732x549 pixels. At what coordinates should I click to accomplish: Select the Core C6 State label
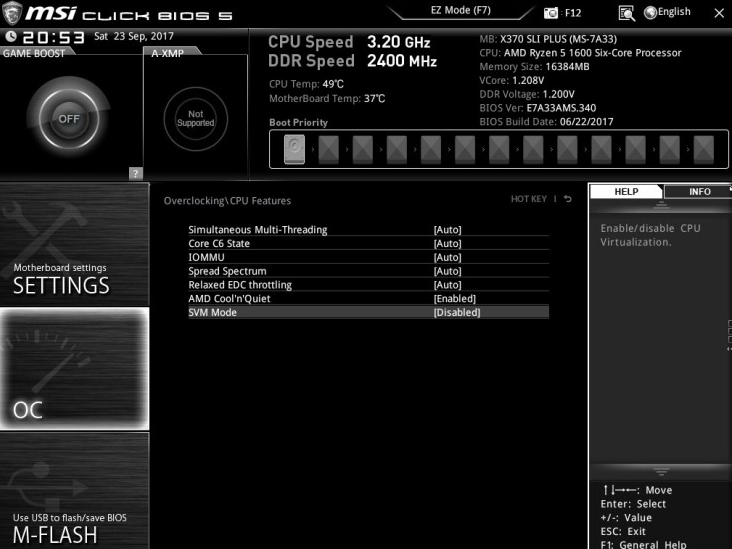click(219, 244)
